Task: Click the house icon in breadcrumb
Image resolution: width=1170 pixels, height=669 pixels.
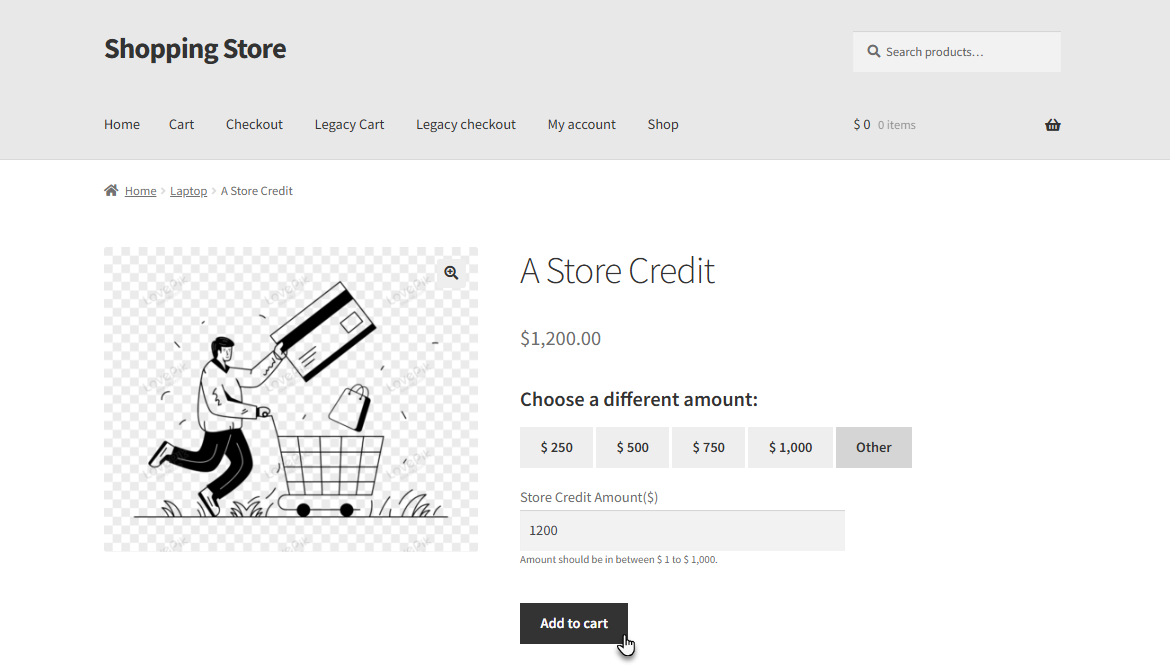Action: coord(111,190)
